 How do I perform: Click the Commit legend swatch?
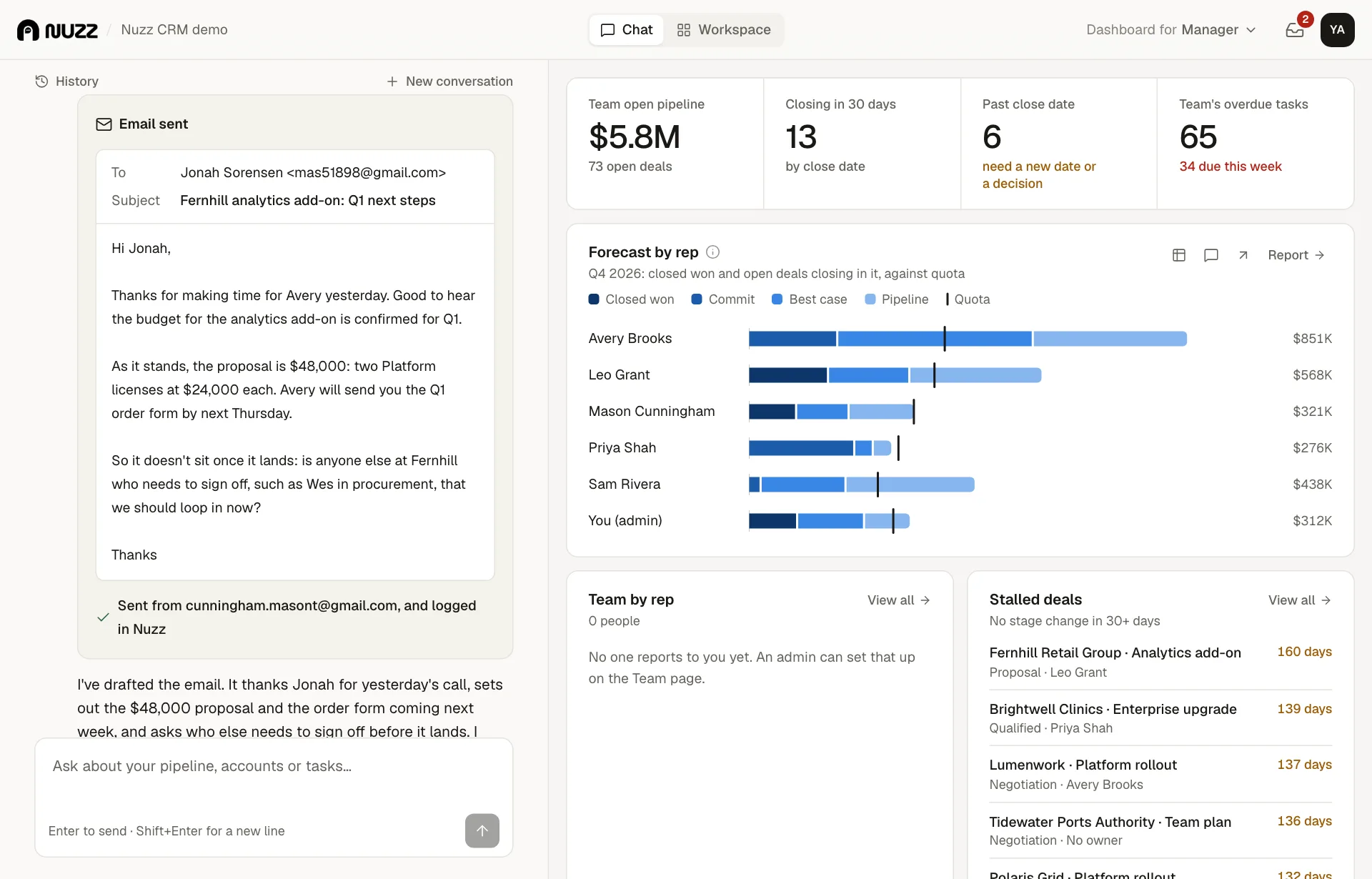coord(697,299)
